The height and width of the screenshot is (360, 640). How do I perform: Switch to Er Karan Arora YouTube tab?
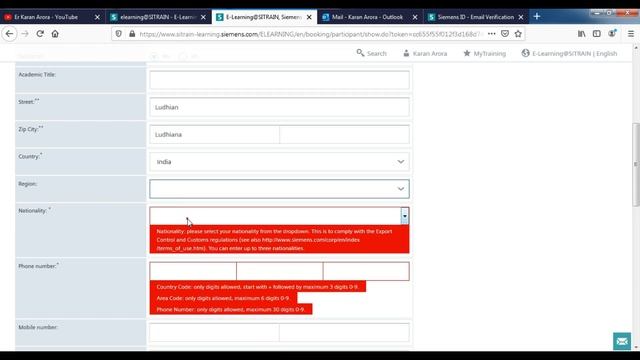point(46,17)
